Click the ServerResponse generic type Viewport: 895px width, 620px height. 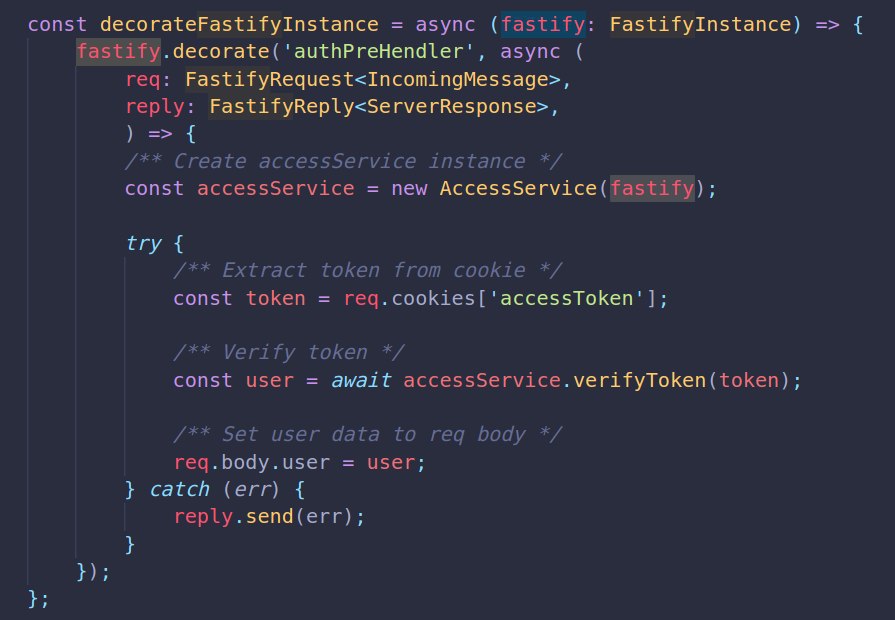[451, 107]
